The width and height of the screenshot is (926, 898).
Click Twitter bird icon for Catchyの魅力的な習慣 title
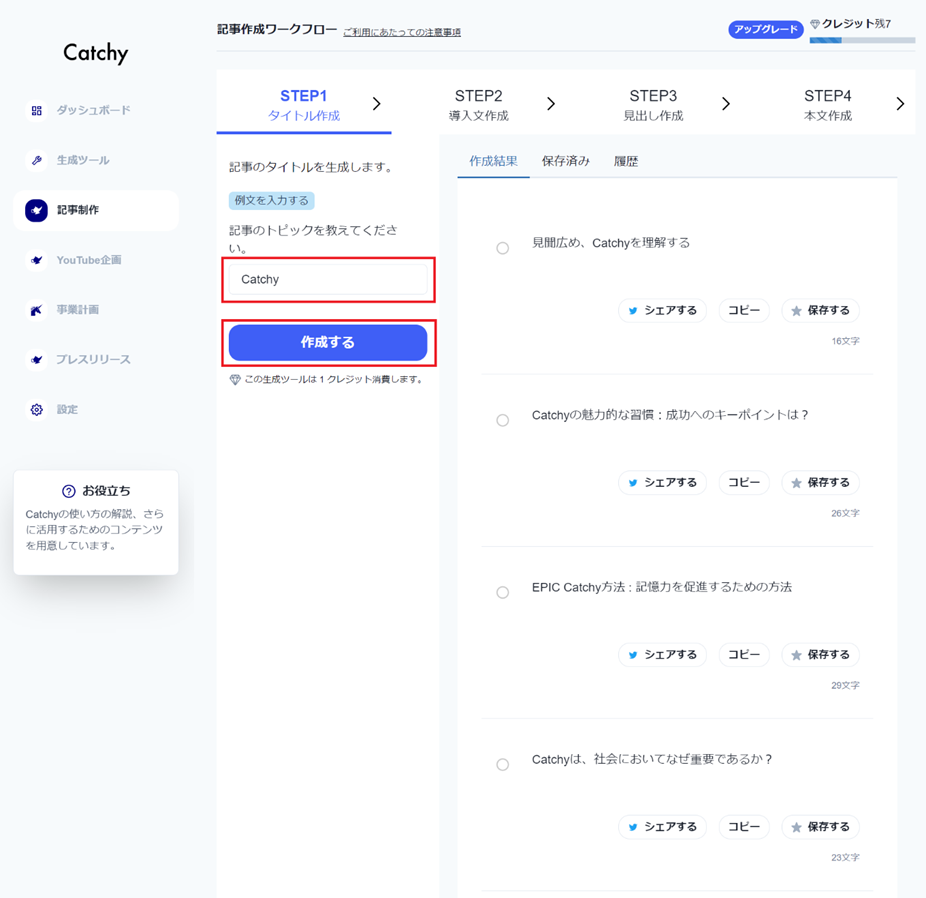(633, 483)
